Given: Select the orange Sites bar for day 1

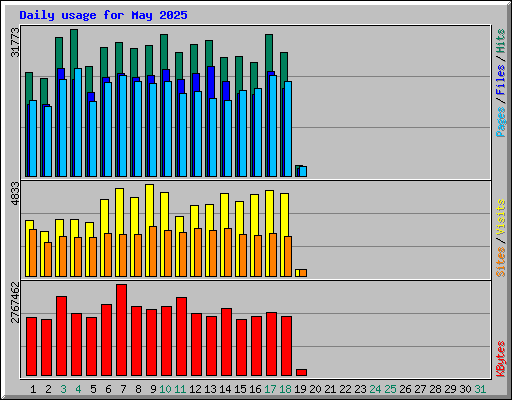Looking at the screenshot, I should [33, 253].
